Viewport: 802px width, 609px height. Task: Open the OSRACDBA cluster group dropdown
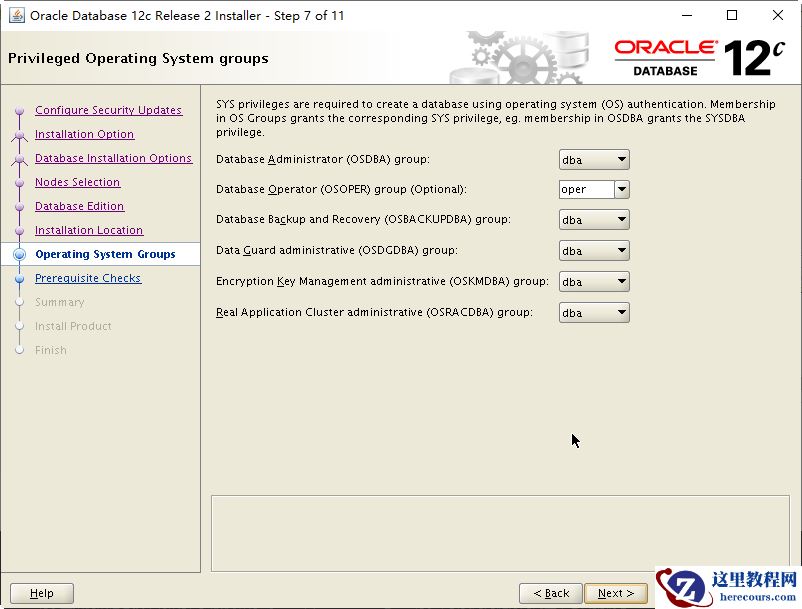594,312
